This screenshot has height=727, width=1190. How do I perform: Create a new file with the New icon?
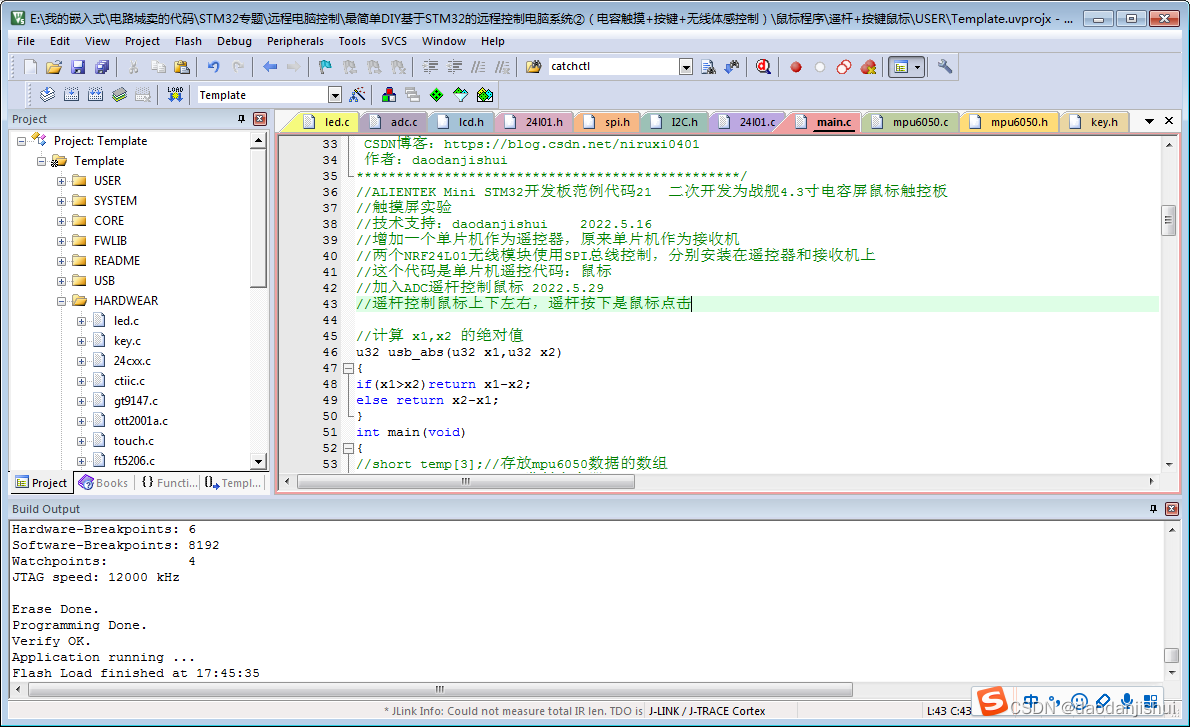[x=30, y=67]
